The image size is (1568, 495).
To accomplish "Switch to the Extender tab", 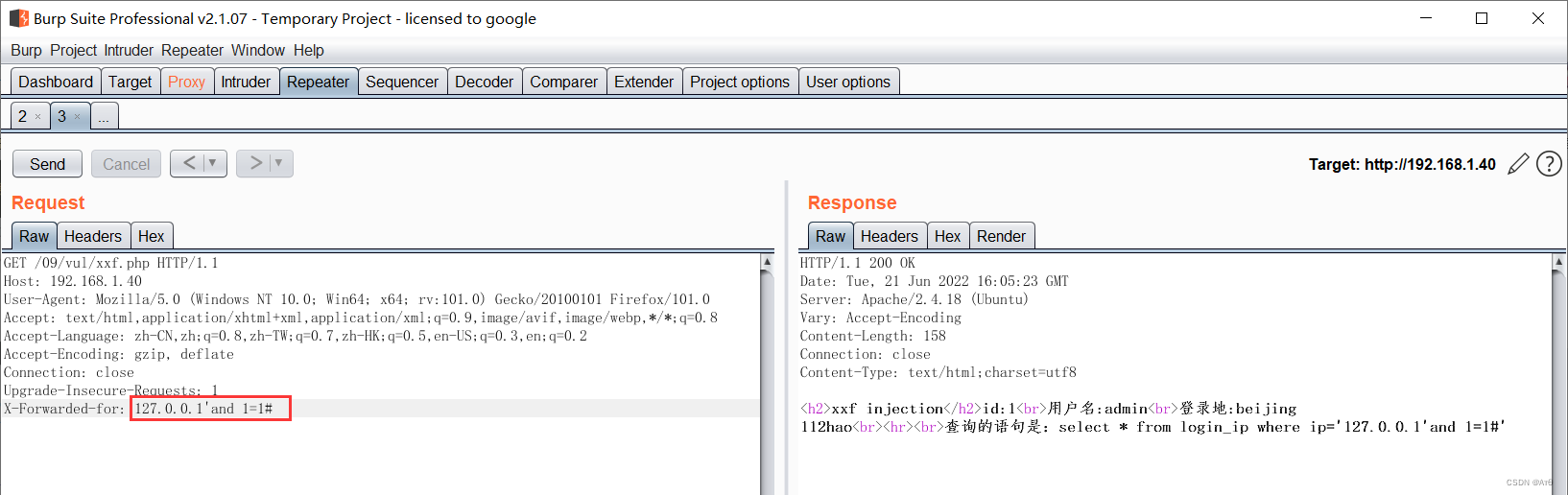I will 644,82.
